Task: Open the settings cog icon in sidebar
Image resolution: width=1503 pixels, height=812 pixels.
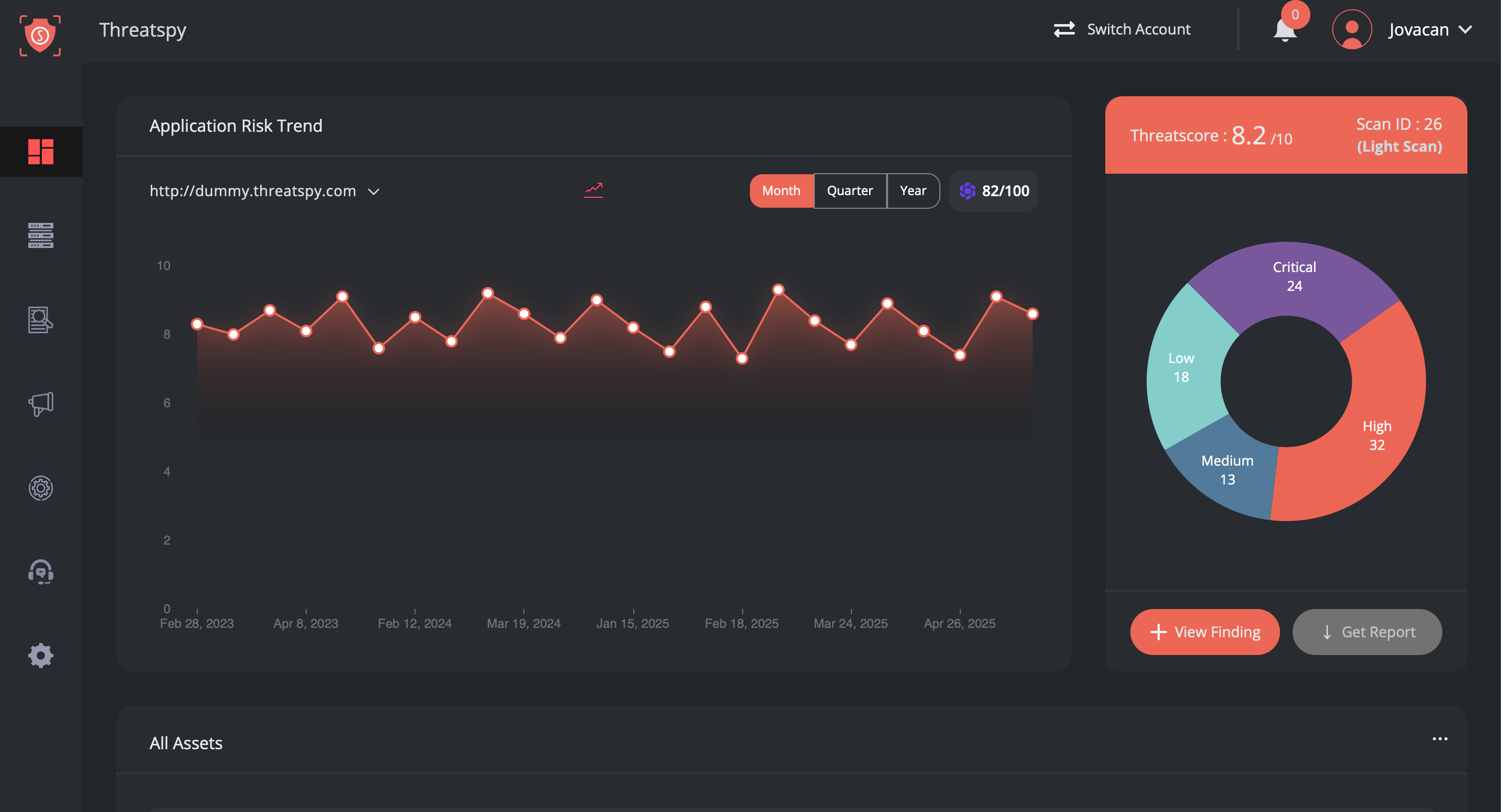Action: tap(41, 656)
